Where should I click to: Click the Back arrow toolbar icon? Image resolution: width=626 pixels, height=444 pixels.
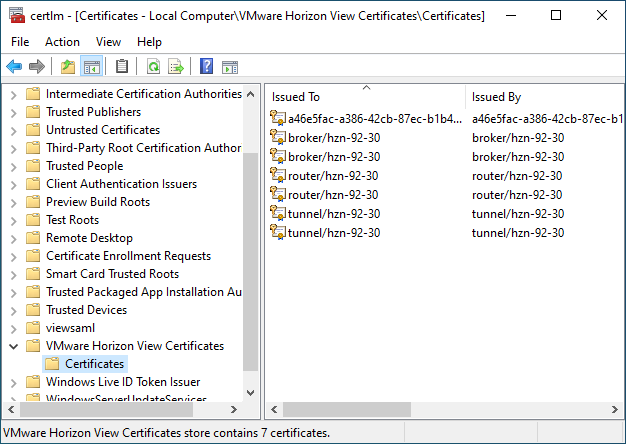coord(14,67)
